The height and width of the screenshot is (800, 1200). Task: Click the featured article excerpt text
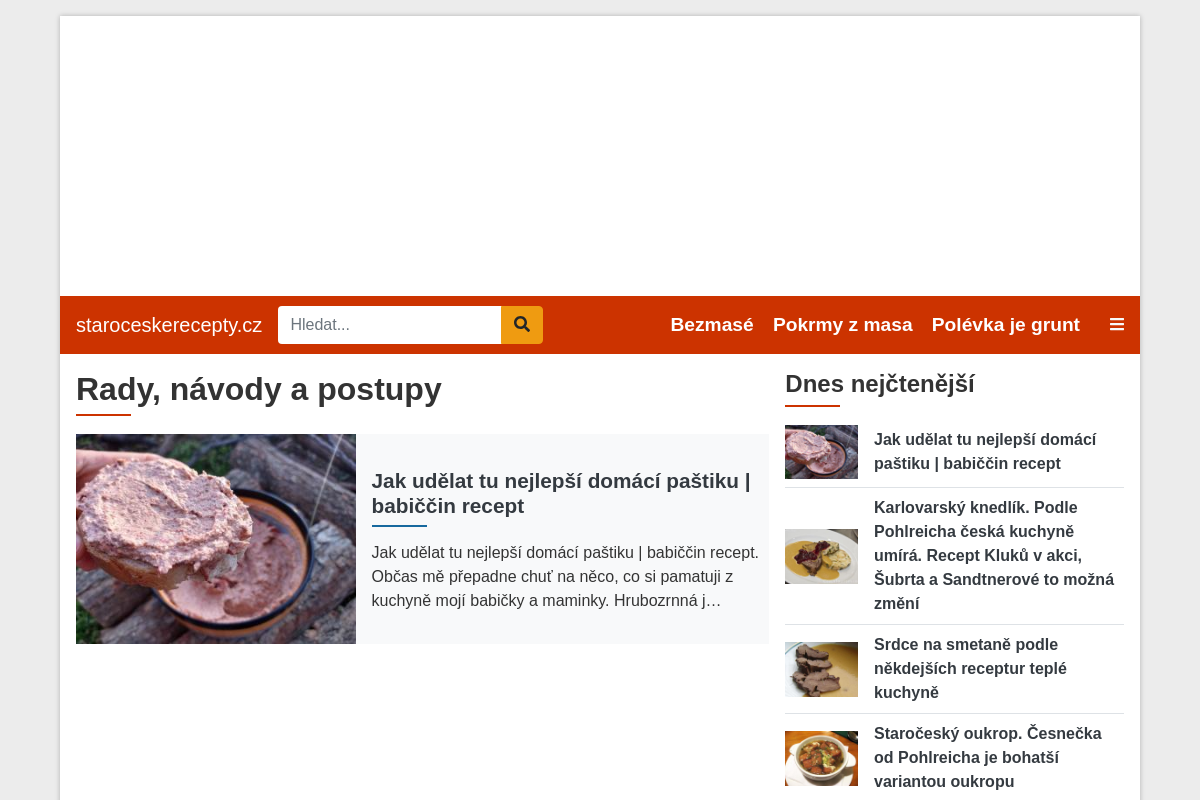tap(565, 577)
